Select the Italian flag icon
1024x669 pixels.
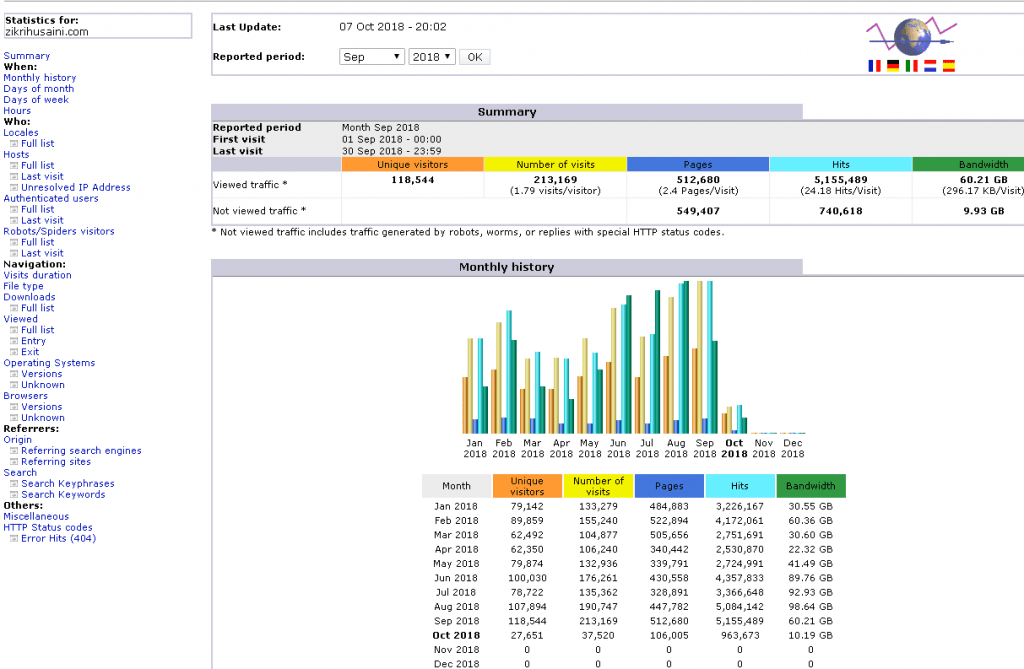click(x=911, y=66)
